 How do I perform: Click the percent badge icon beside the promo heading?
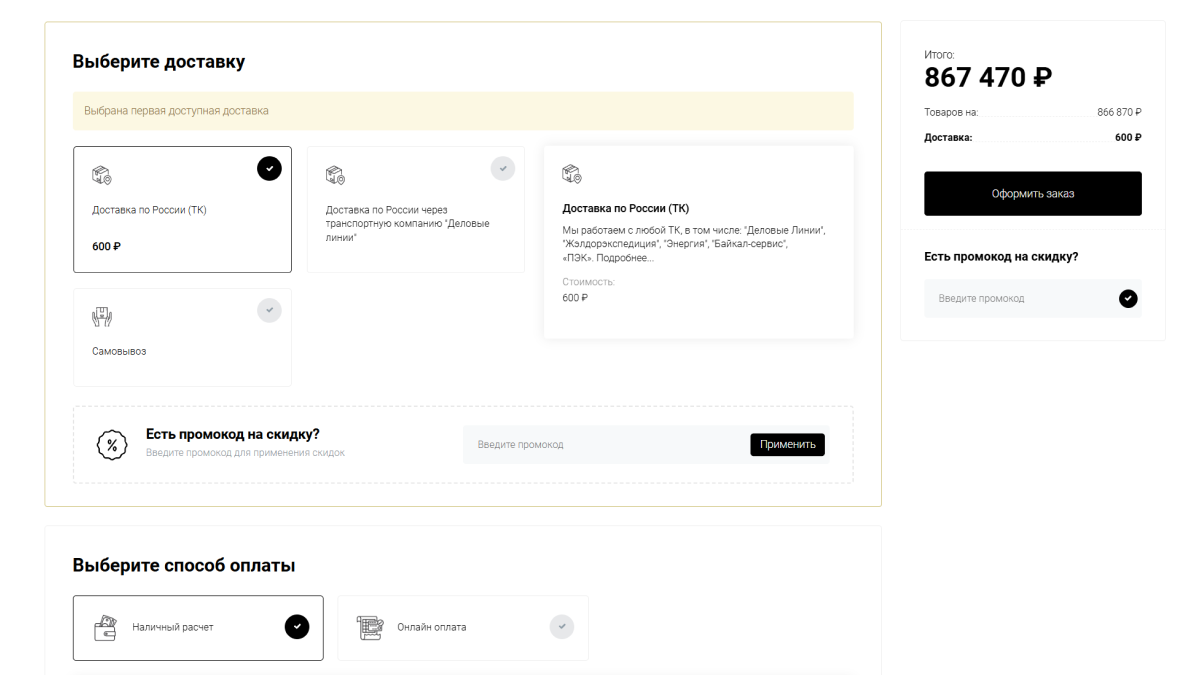(x=112, y=445)
